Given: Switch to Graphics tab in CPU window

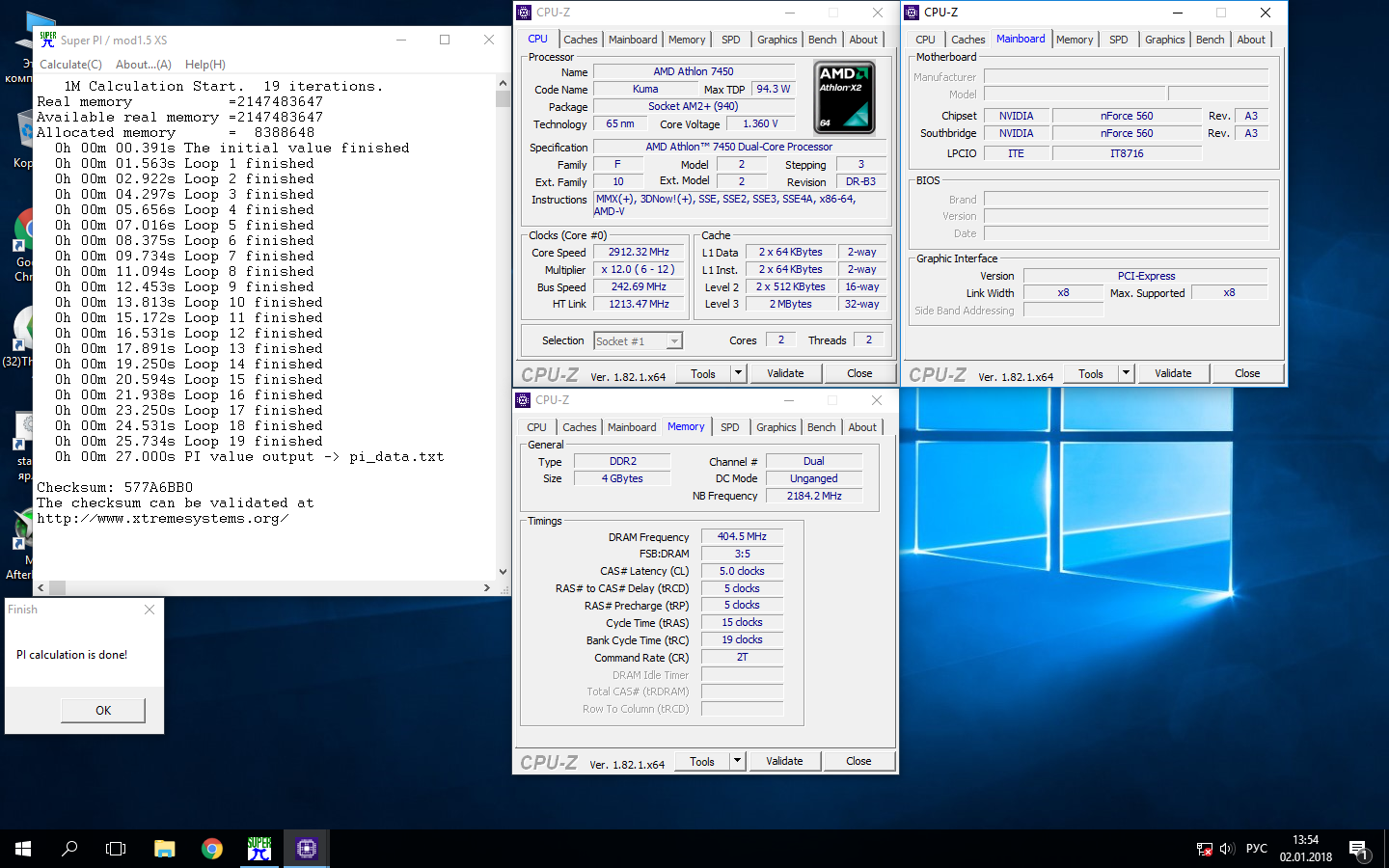Looking at the screenshot, I should click(777, 40).
